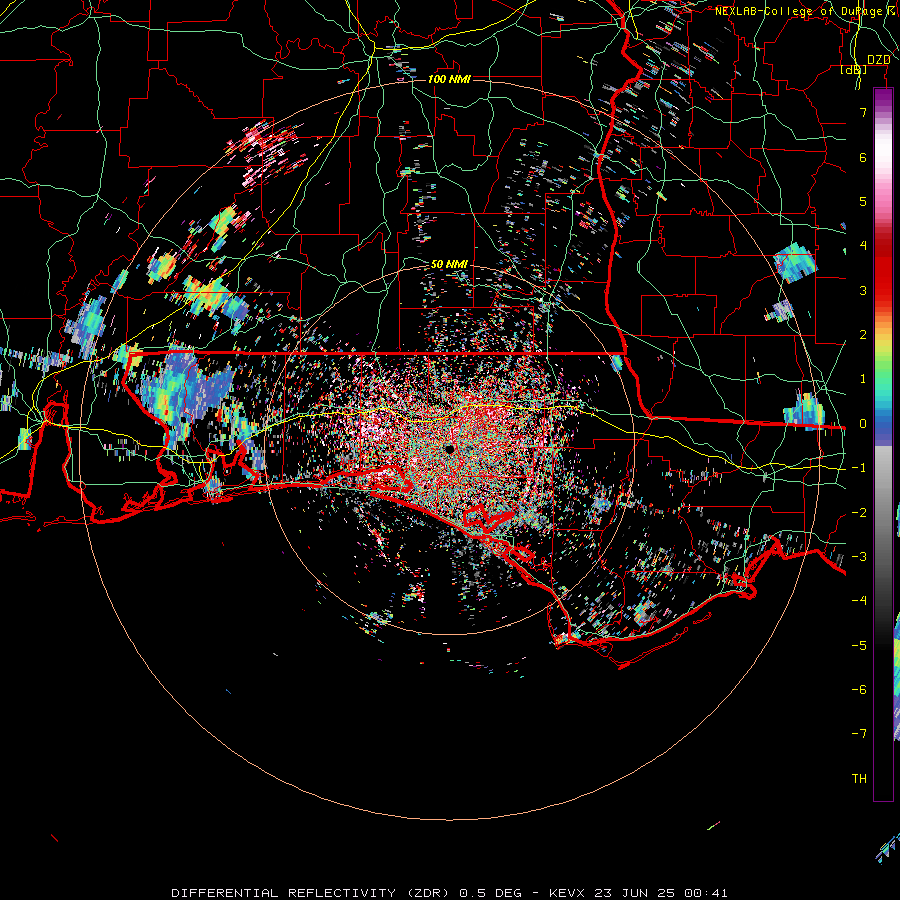Click the TH threshold label on scale
Screen dimensions: 900x900
coord(859,778)
